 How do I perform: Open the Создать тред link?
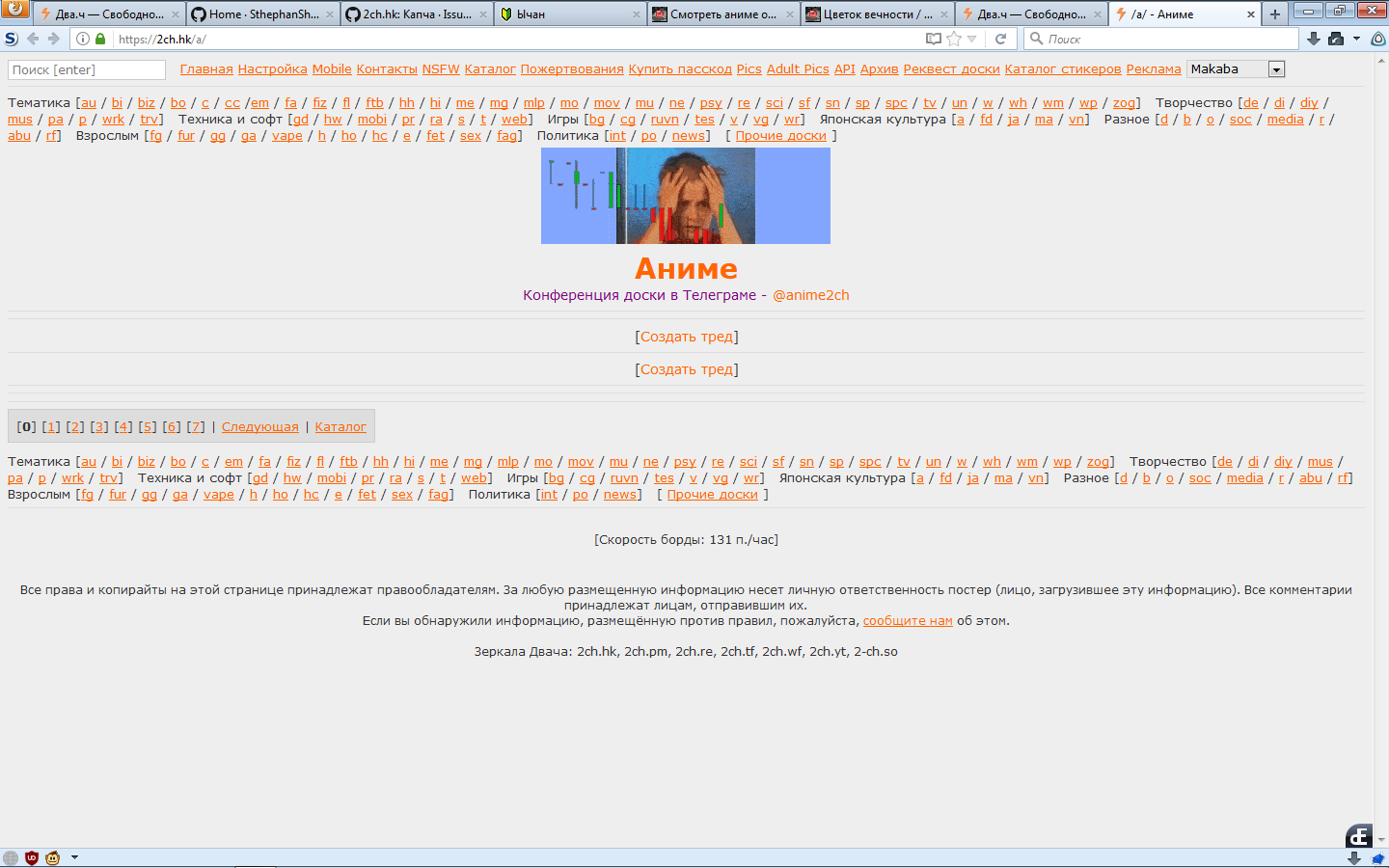687,336
